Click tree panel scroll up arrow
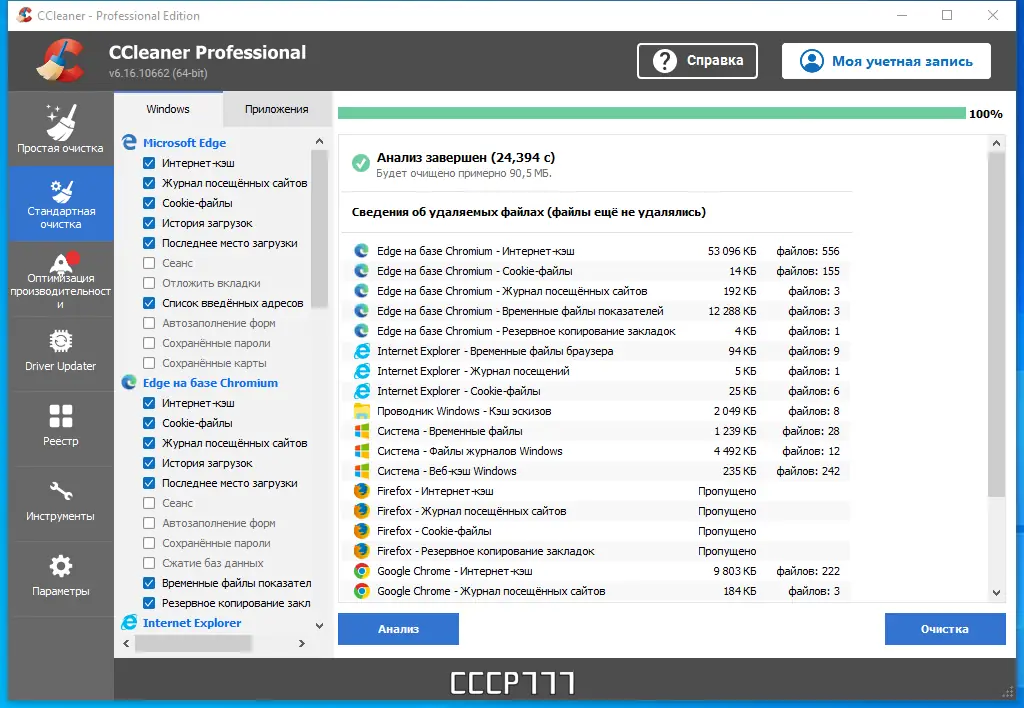Viewport: 1024px width, 708px height. point(319,141)
